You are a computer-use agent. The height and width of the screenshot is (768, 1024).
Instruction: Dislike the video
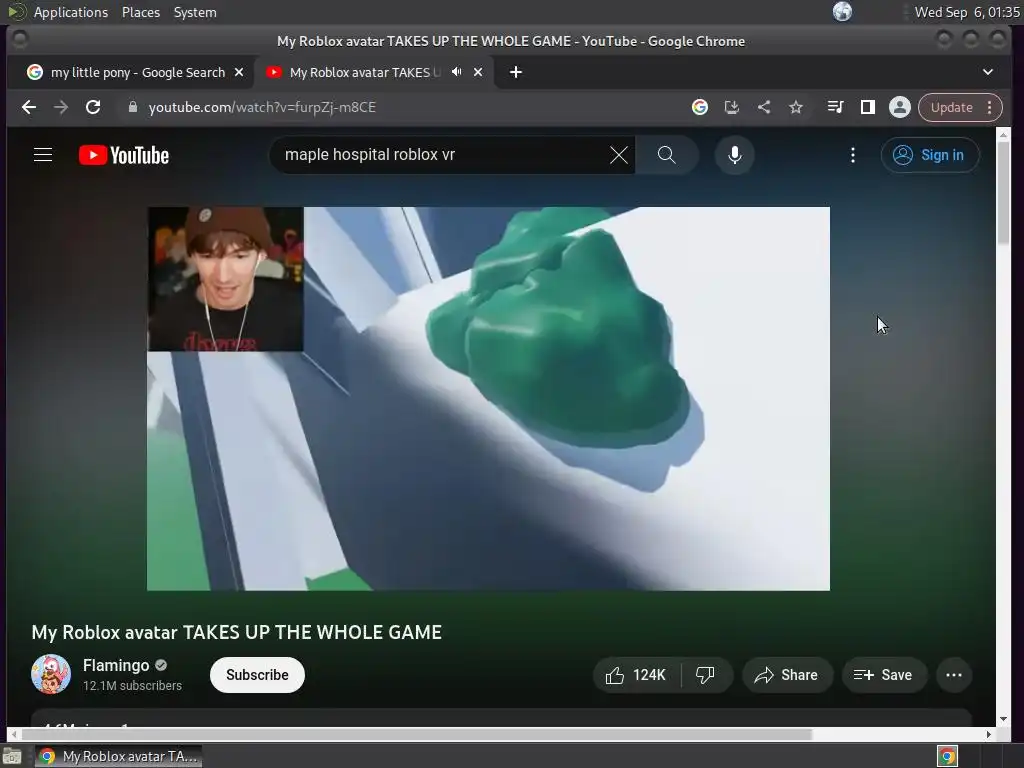click(706, 675)
